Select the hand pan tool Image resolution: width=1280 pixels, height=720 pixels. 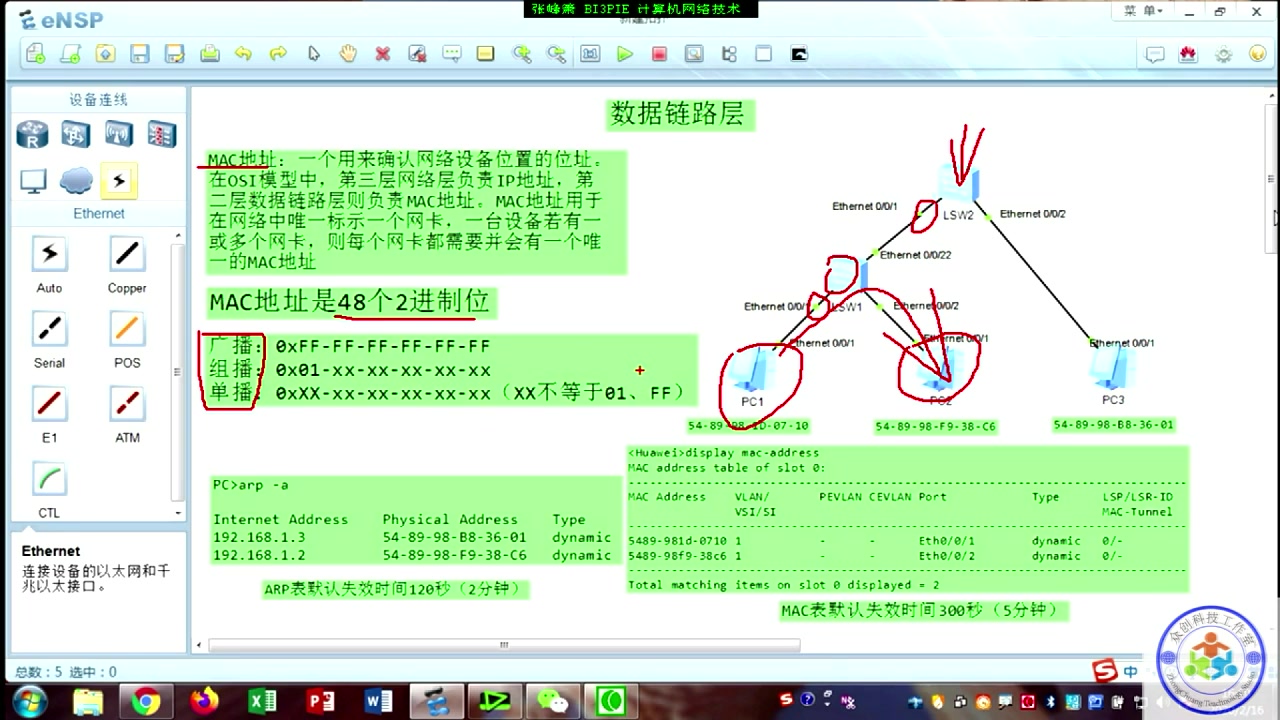click(x=348, y=54)
